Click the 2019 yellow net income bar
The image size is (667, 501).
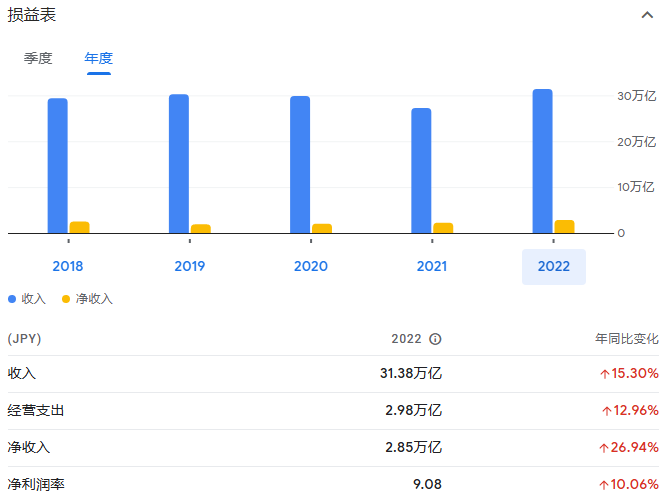pyautogui.click(x=201, y=229)
